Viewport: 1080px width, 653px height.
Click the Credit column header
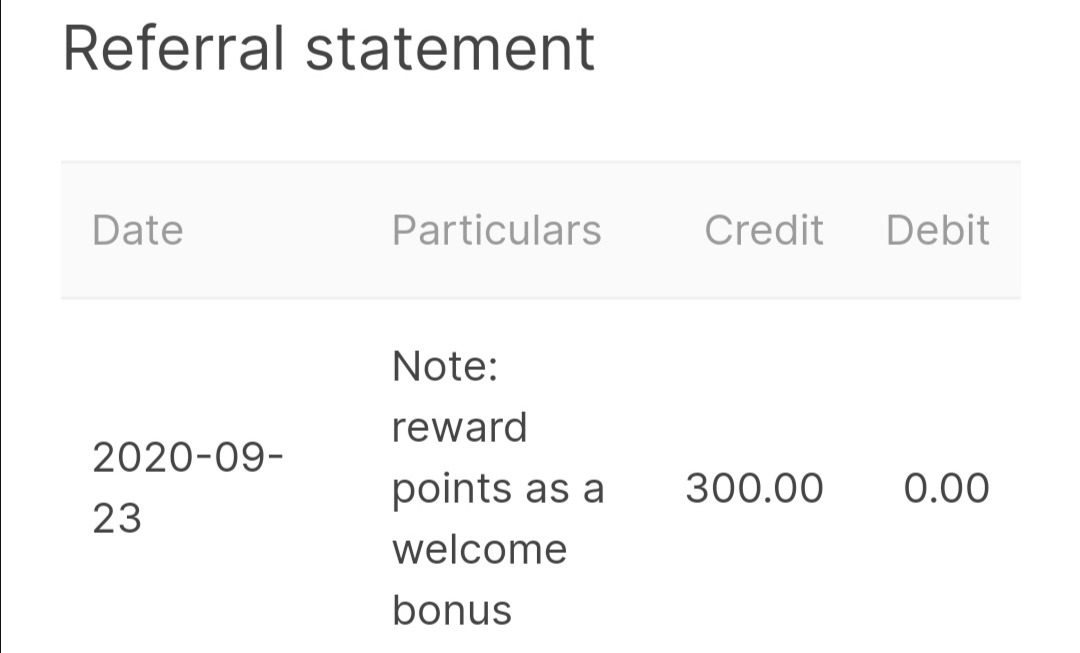(x=764, y=230)
